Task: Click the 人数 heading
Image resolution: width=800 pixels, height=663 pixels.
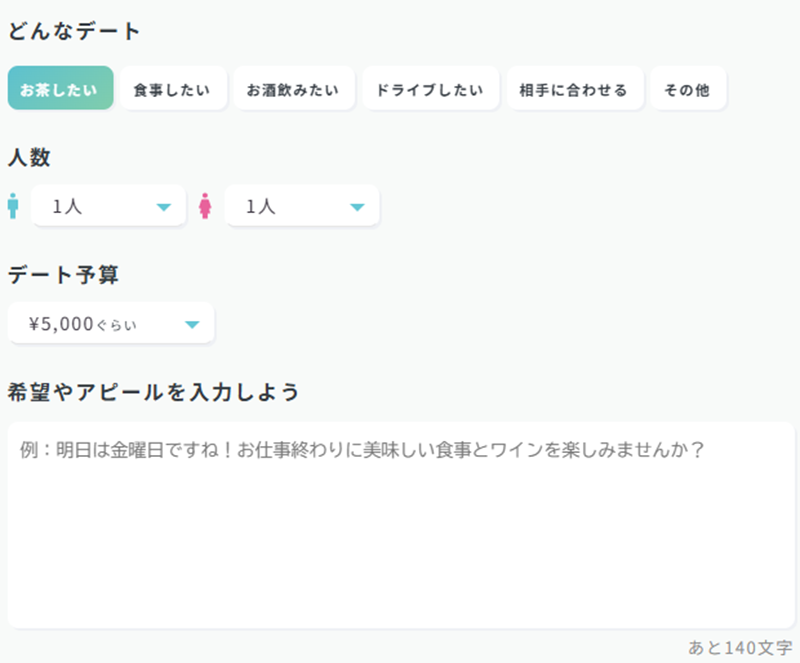Action: click(x=29, y=157)
